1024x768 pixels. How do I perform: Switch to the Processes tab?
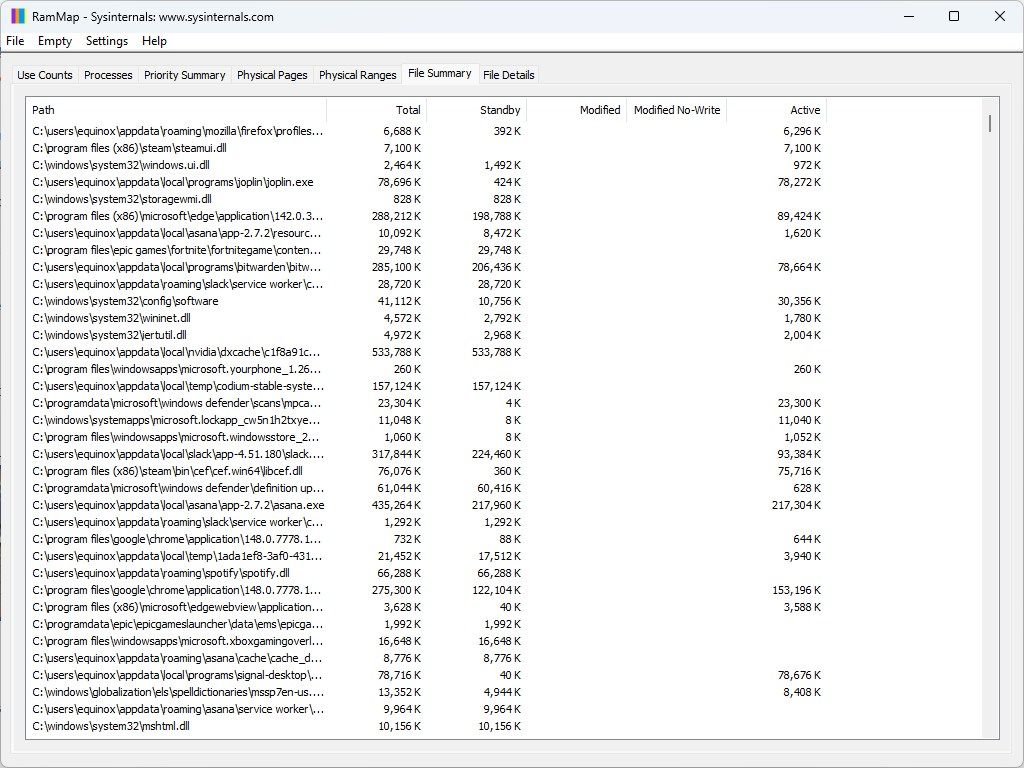click(x=108, y=75)
